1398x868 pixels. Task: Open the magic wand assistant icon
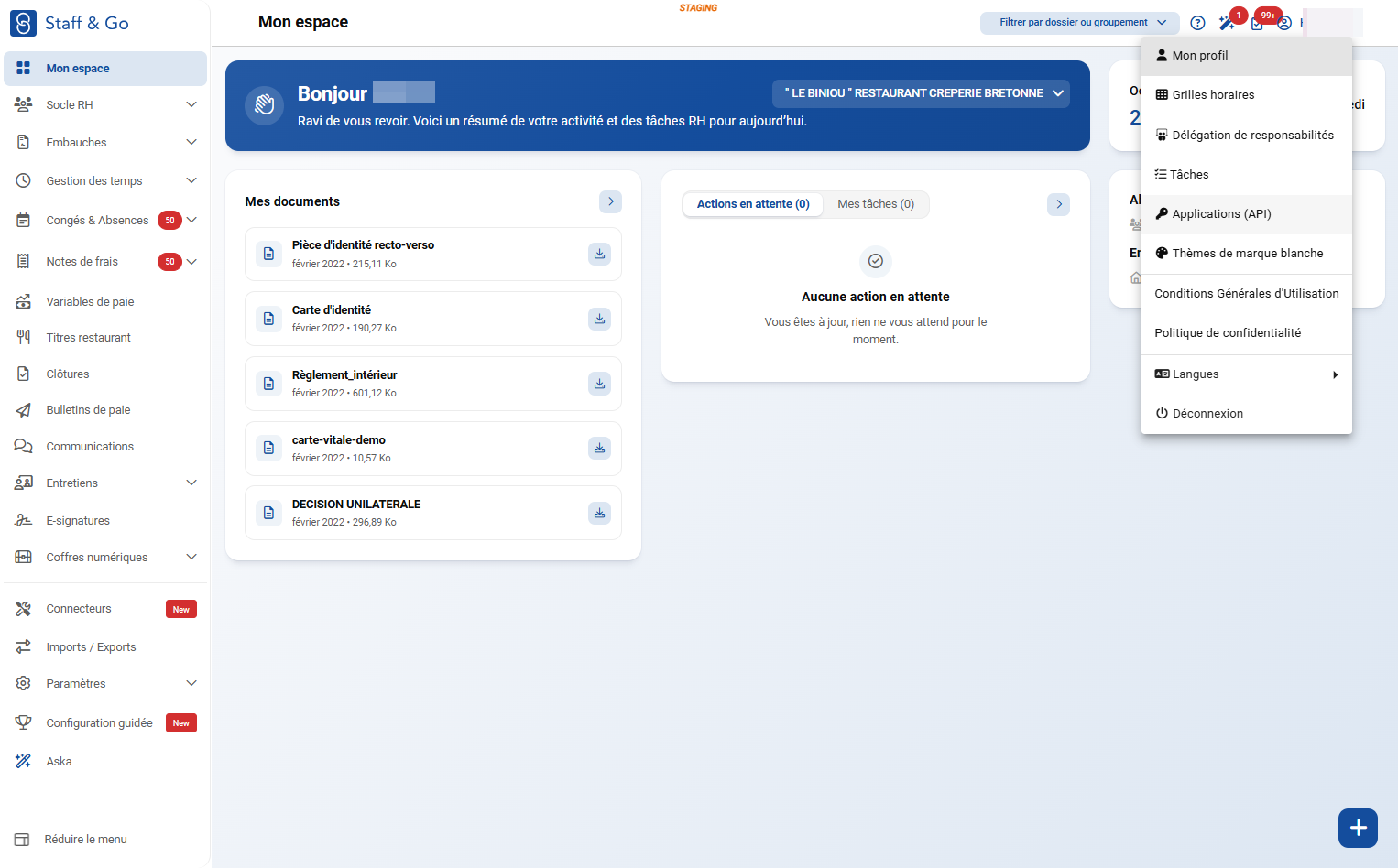[x=1227, y=23]
